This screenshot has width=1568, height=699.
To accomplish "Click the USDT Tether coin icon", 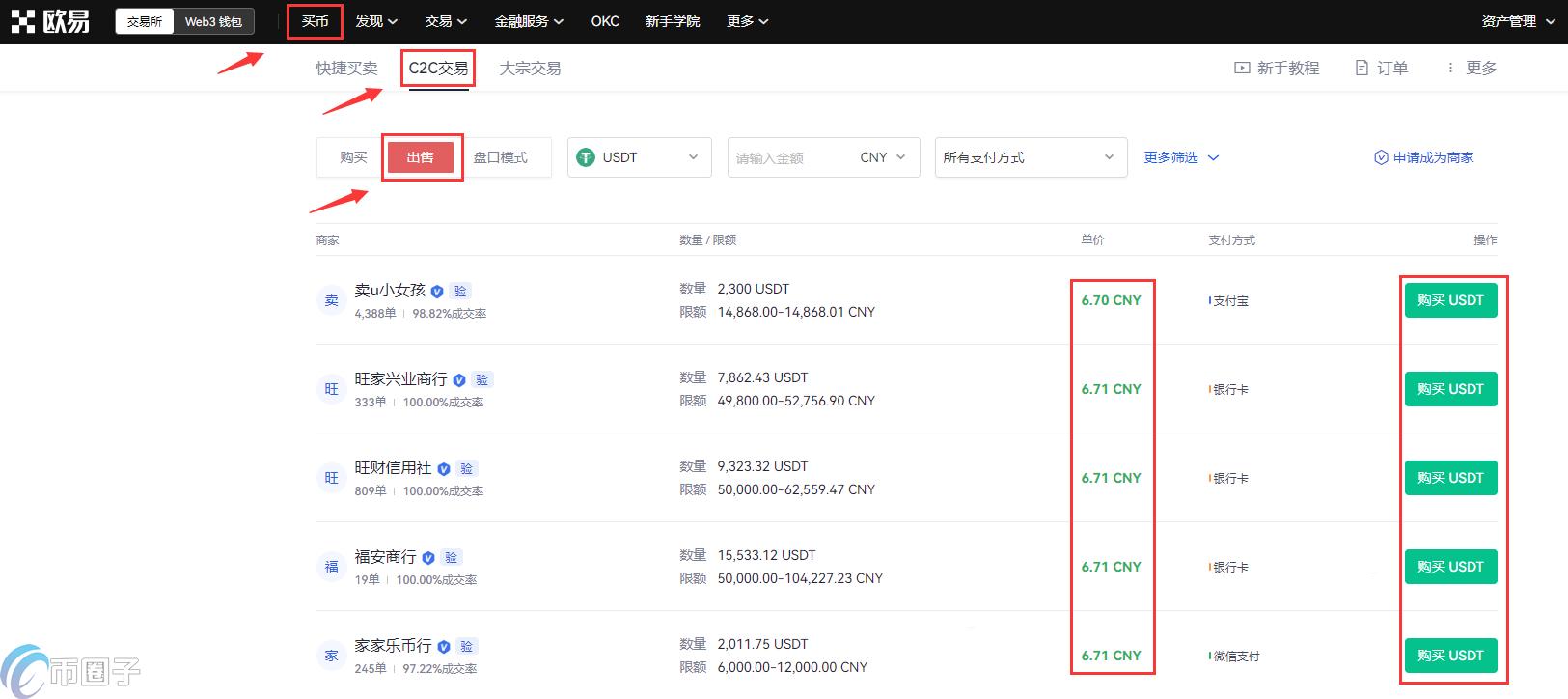I will (586, 157).
